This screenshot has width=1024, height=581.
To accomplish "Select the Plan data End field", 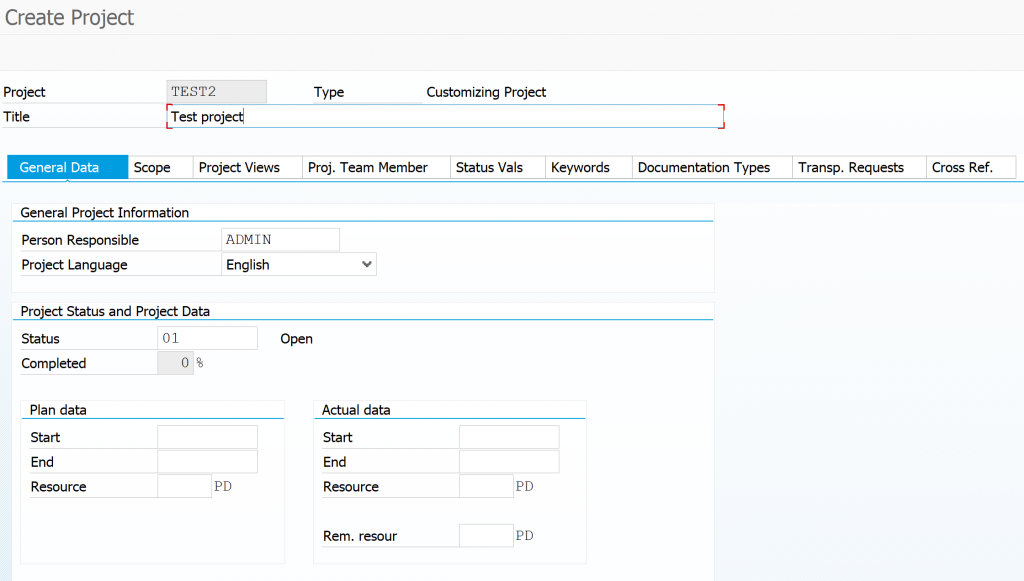I will click(207, 462).
